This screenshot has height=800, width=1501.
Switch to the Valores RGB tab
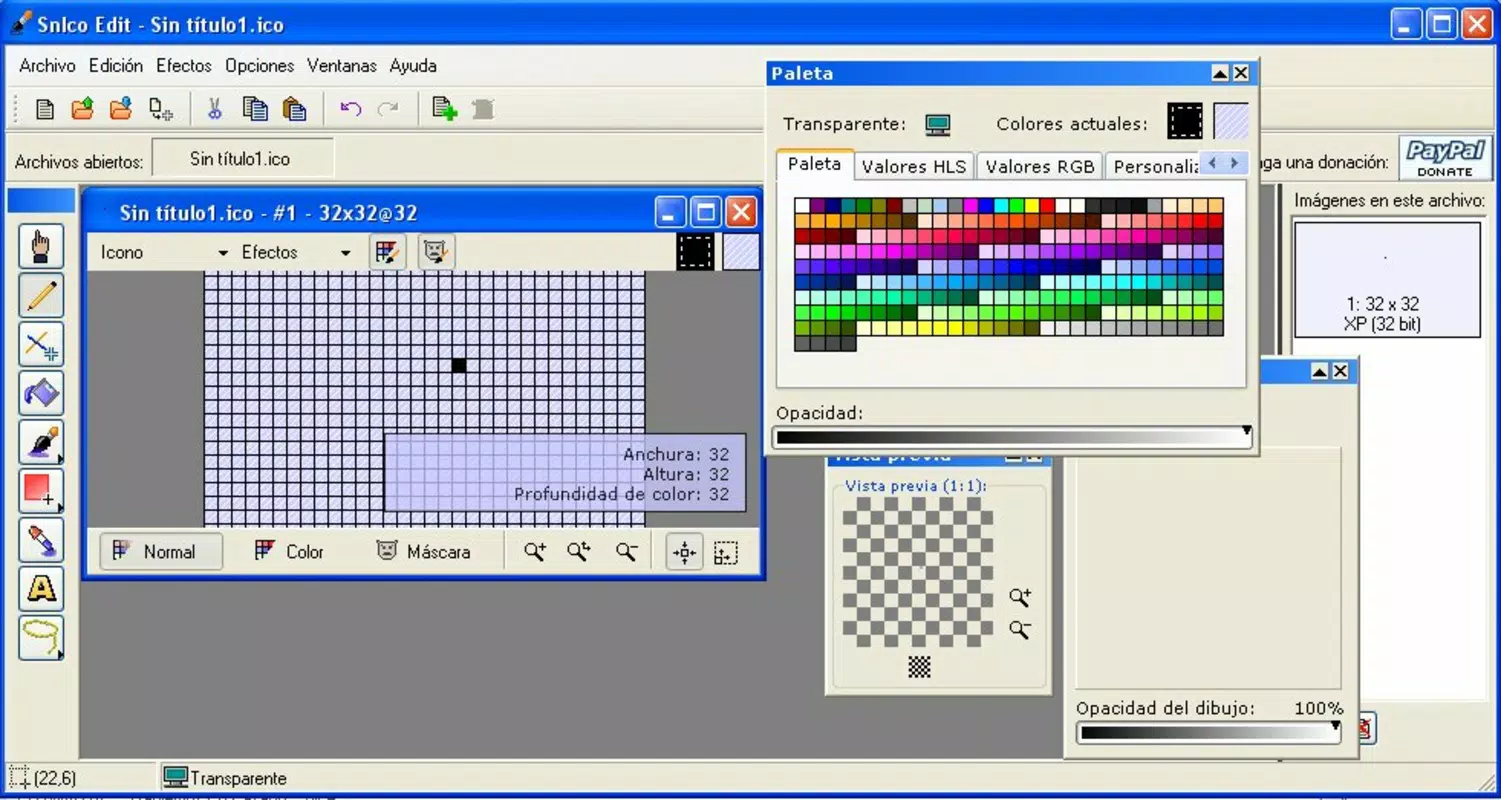click(1040, 167)
